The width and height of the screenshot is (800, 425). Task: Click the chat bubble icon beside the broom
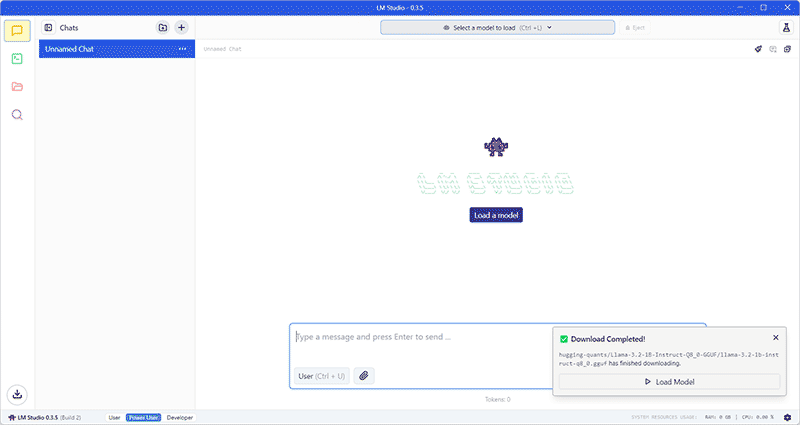click(x=773, y=49)
